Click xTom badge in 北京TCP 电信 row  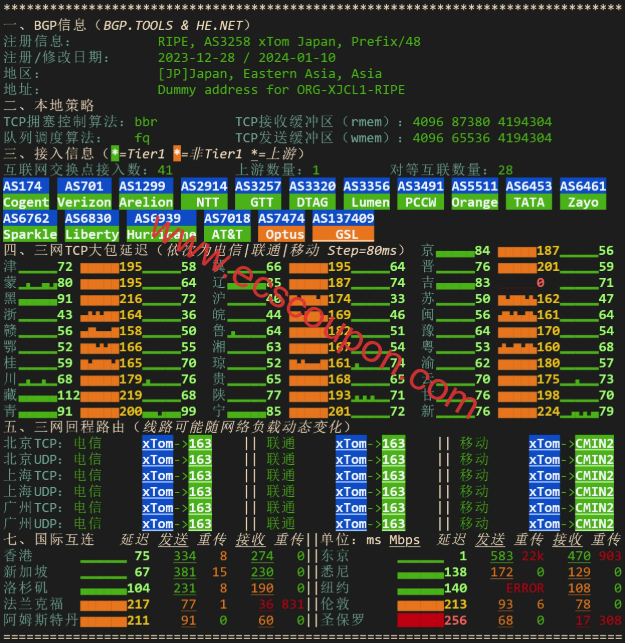158,443
